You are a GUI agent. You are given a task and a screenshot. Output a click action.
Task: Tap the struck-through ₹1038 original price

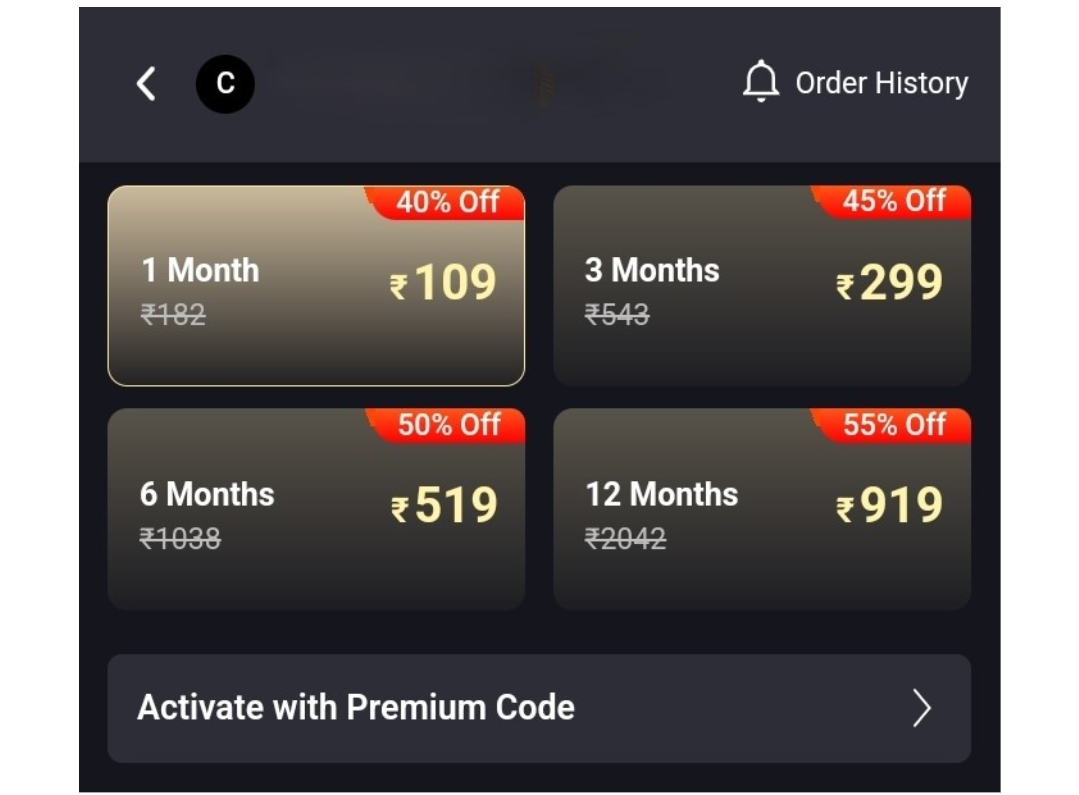click(180, 539)
